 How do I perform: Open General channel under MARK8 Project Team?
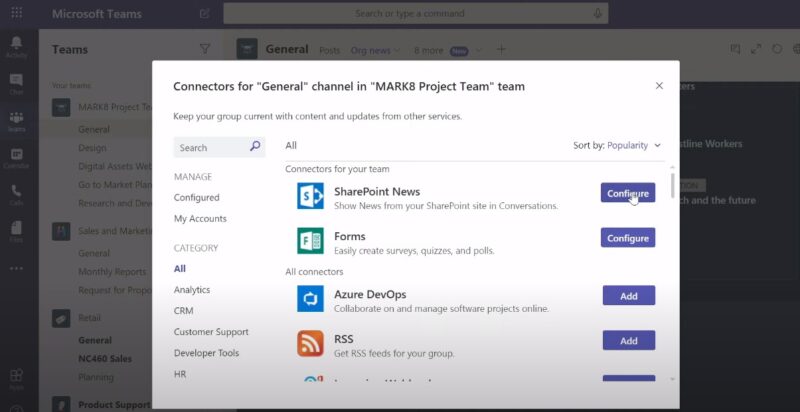click(x=94, y=130)
